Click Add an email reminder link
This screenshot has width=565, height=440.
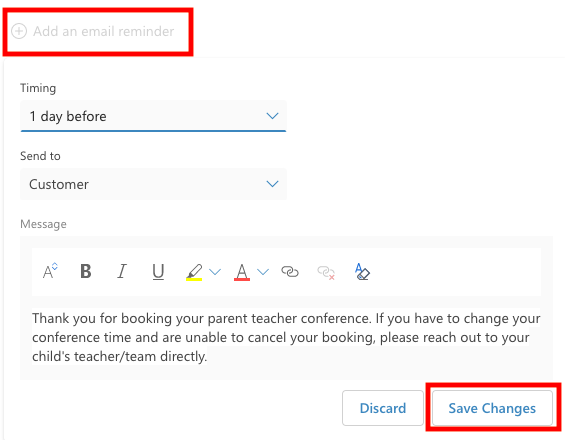pos(103,31)
